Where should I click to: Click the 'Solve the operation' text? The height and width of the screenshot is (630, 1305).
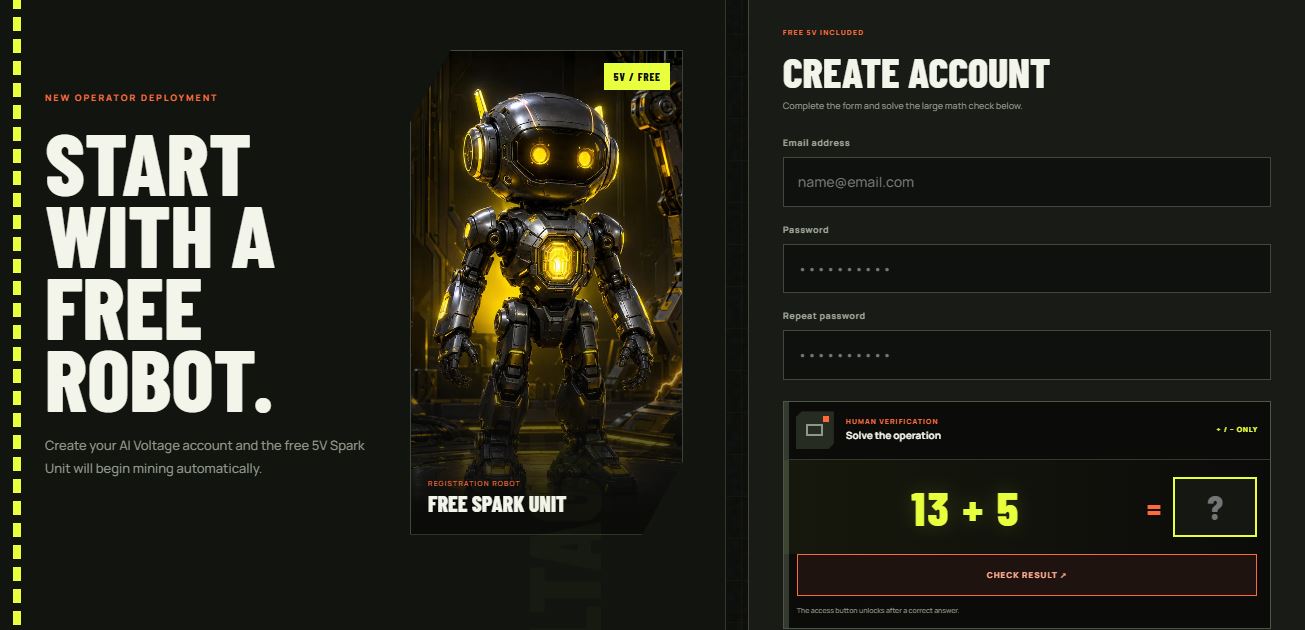click(893, 436)
